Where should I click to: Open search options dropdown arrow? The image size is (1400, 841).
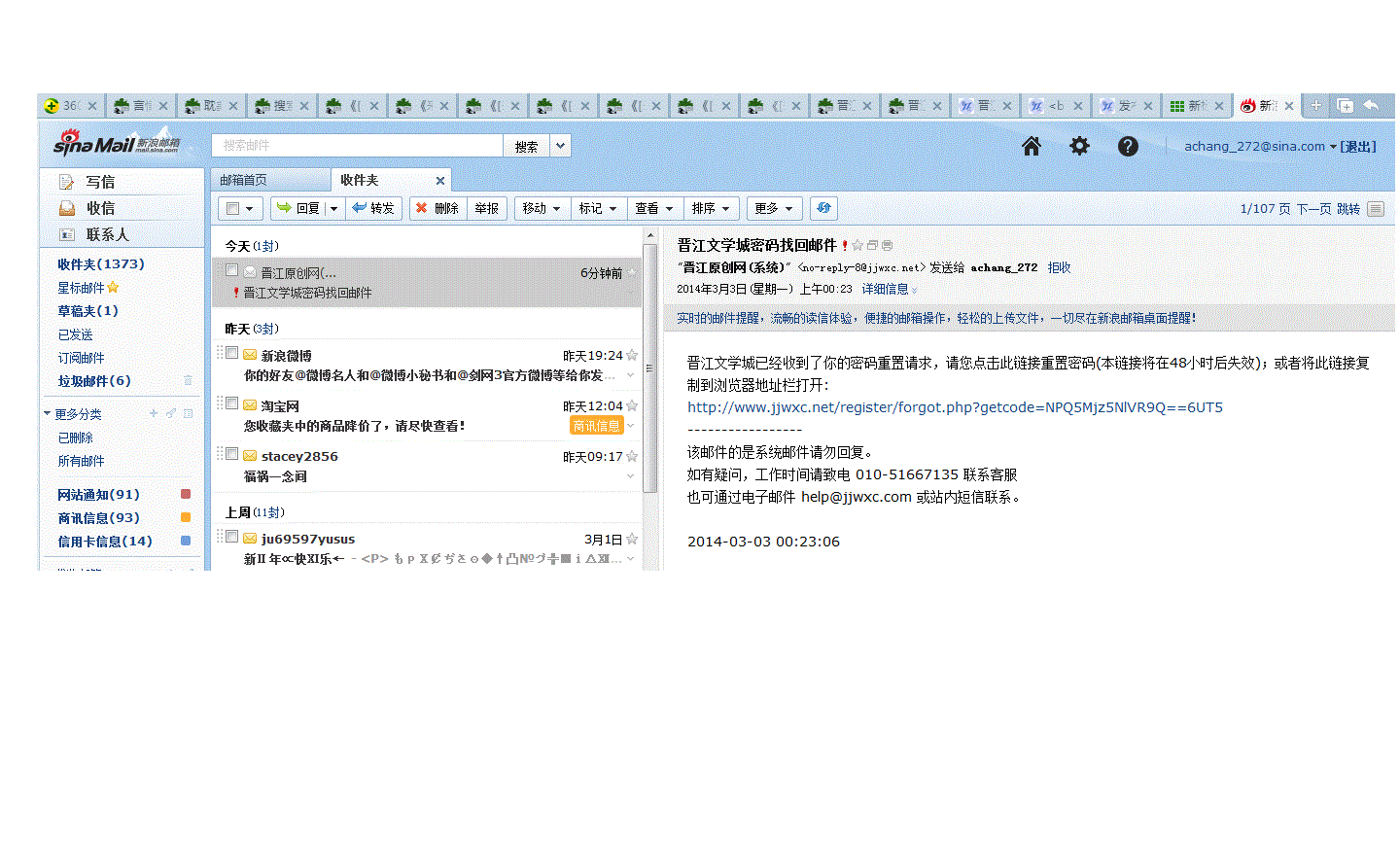pyautogui.click(x=561, y=146)
